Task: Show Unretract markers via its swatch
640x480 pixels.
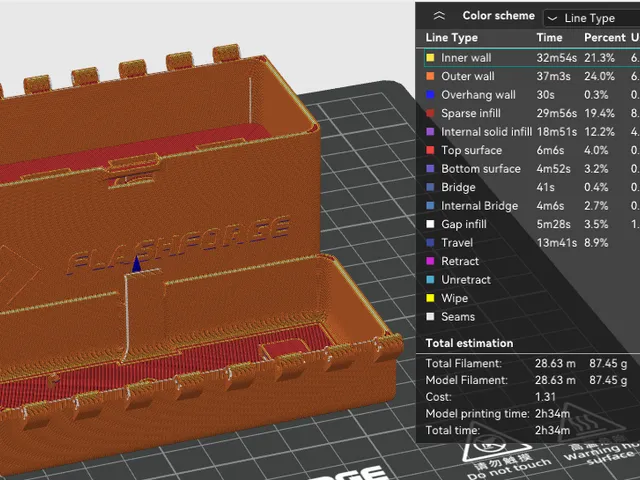Action: click(x=430, y=280)
